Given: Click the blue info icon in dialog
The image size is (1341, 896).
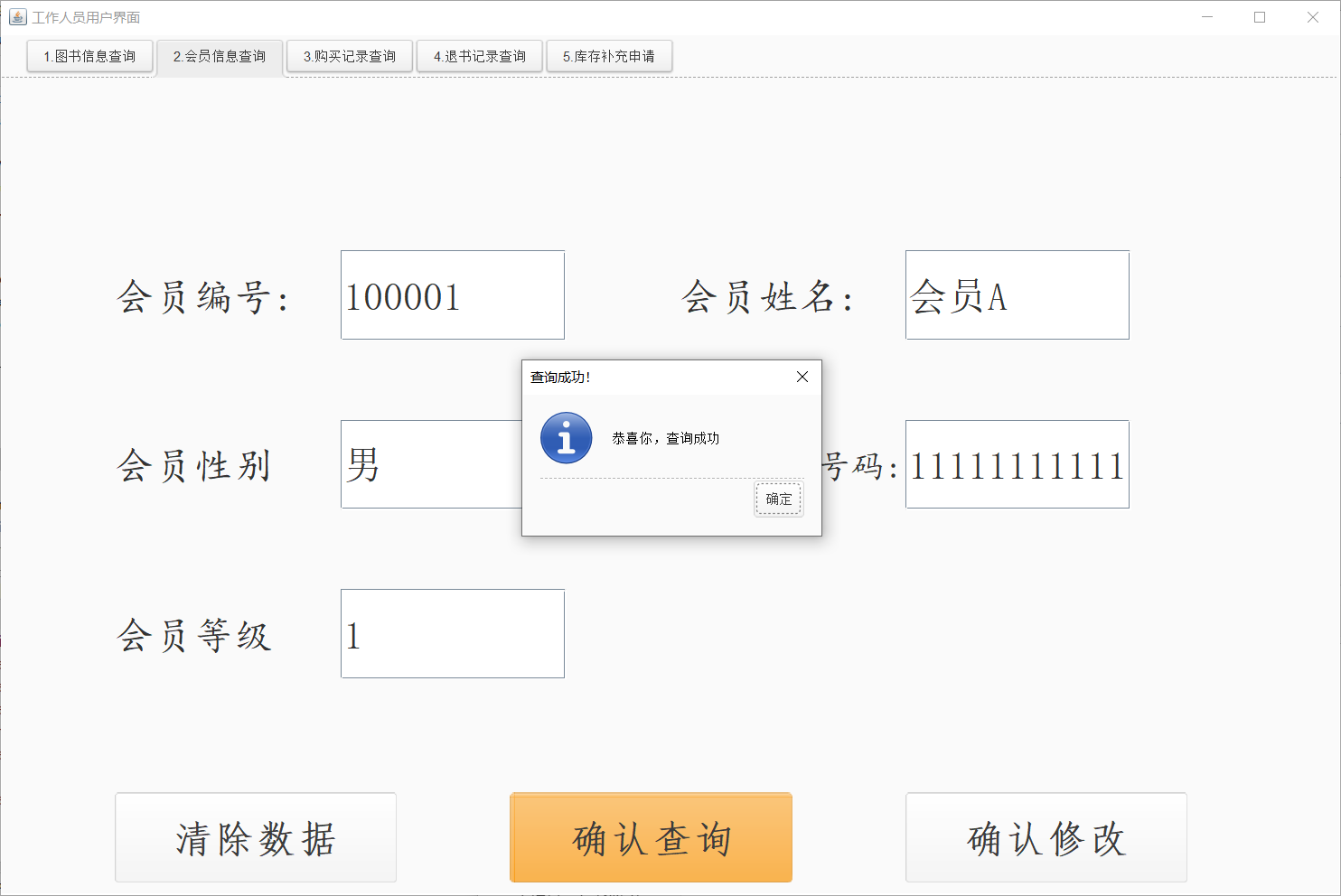Looking at the screenshot, I should click(x=567, y=438).
